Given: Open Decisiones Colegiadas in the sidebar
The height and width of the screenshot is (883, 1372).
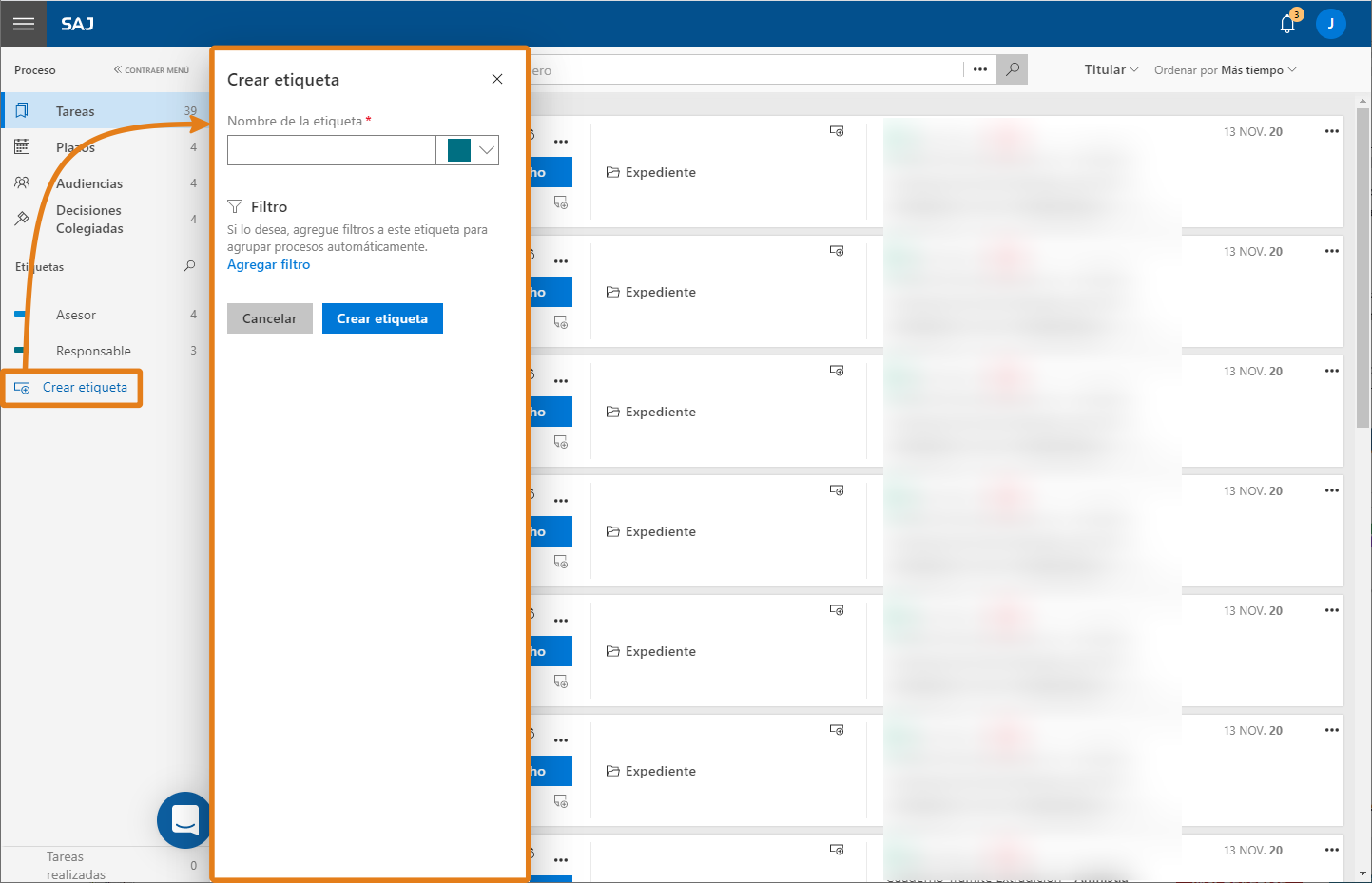Looking at the screenshot, I should click(106, 220).
